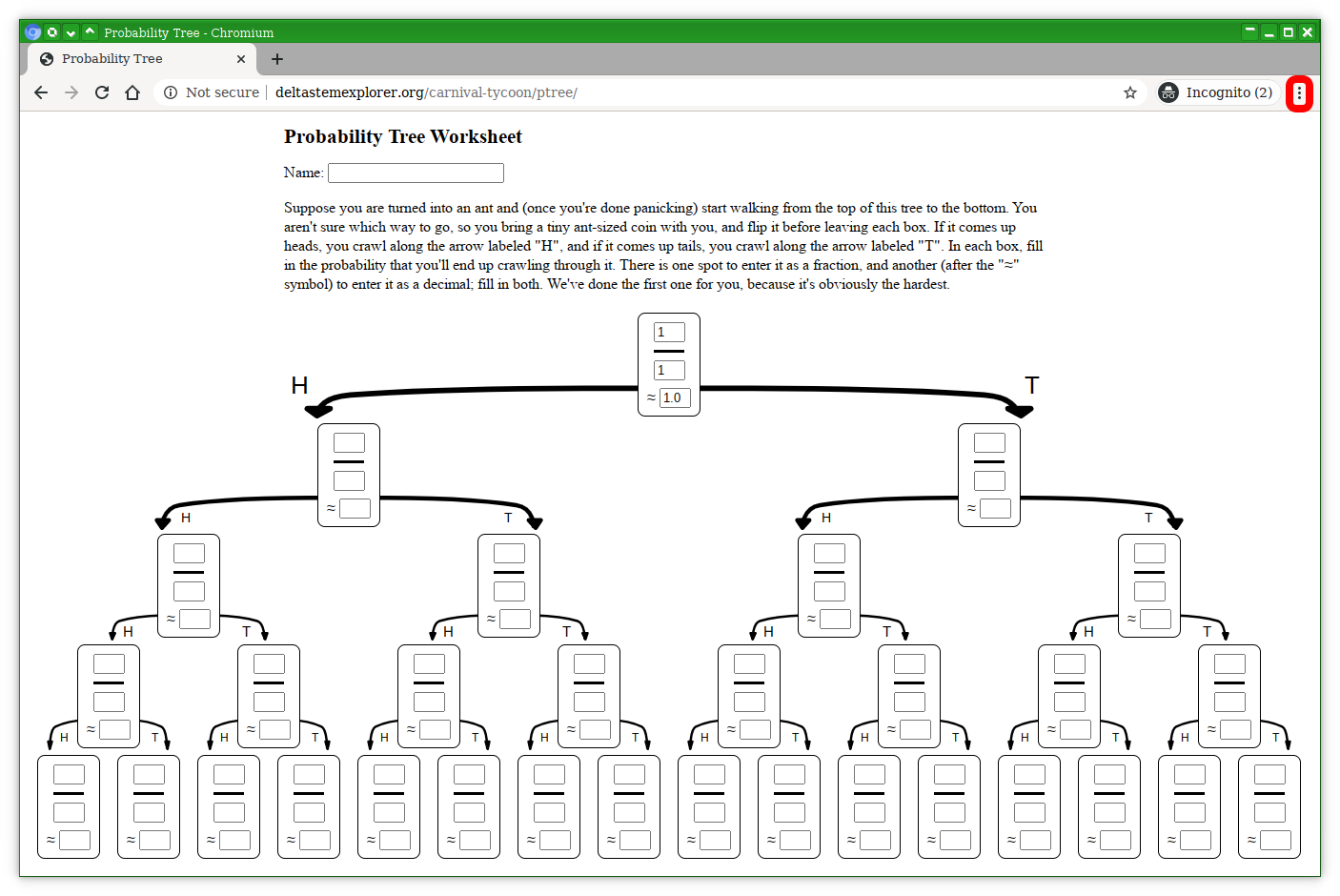The width and height of the screenshot is (1340, 896).
Task: Click denominator field of first-level H box
Action: click(x=349, y=480)
